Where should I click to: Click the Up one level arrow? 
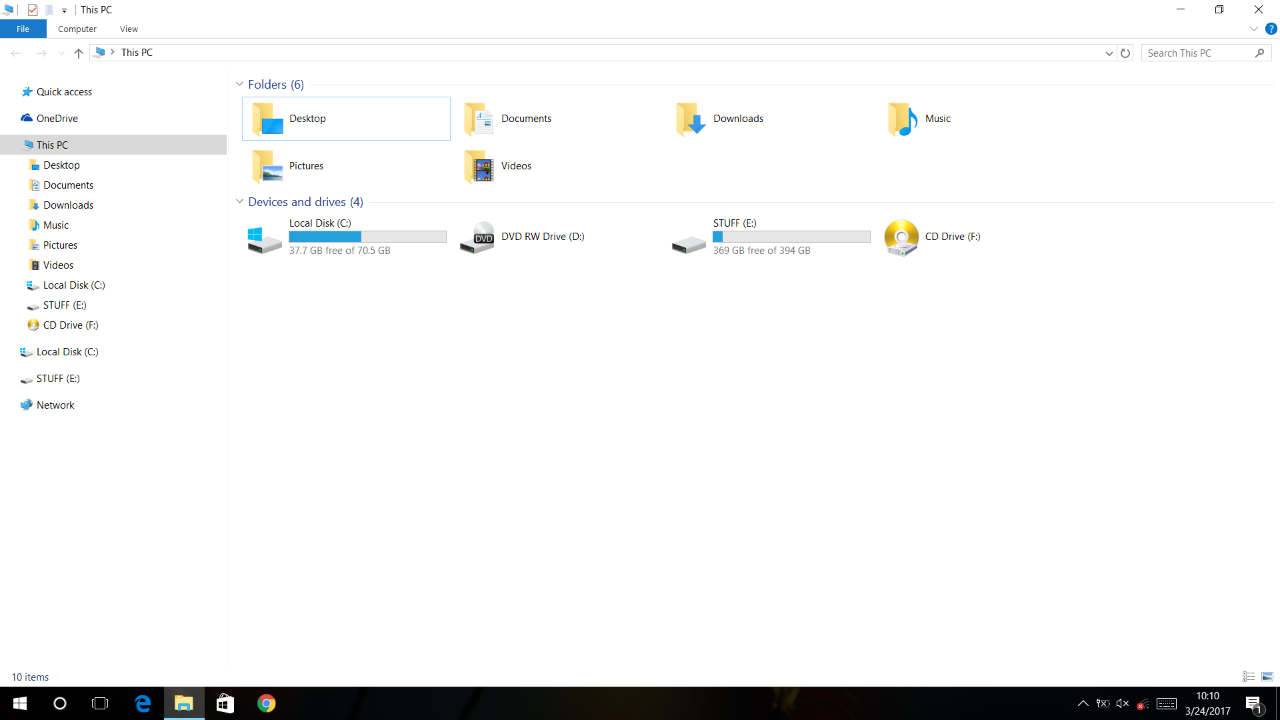click(x=79, y=53)
